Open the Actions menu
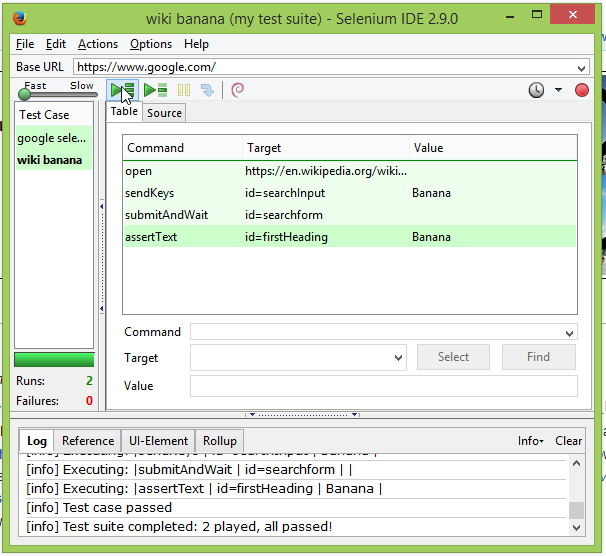Image resolution: width=606 pixels, height=556 pixels. [x=98, y=44]
